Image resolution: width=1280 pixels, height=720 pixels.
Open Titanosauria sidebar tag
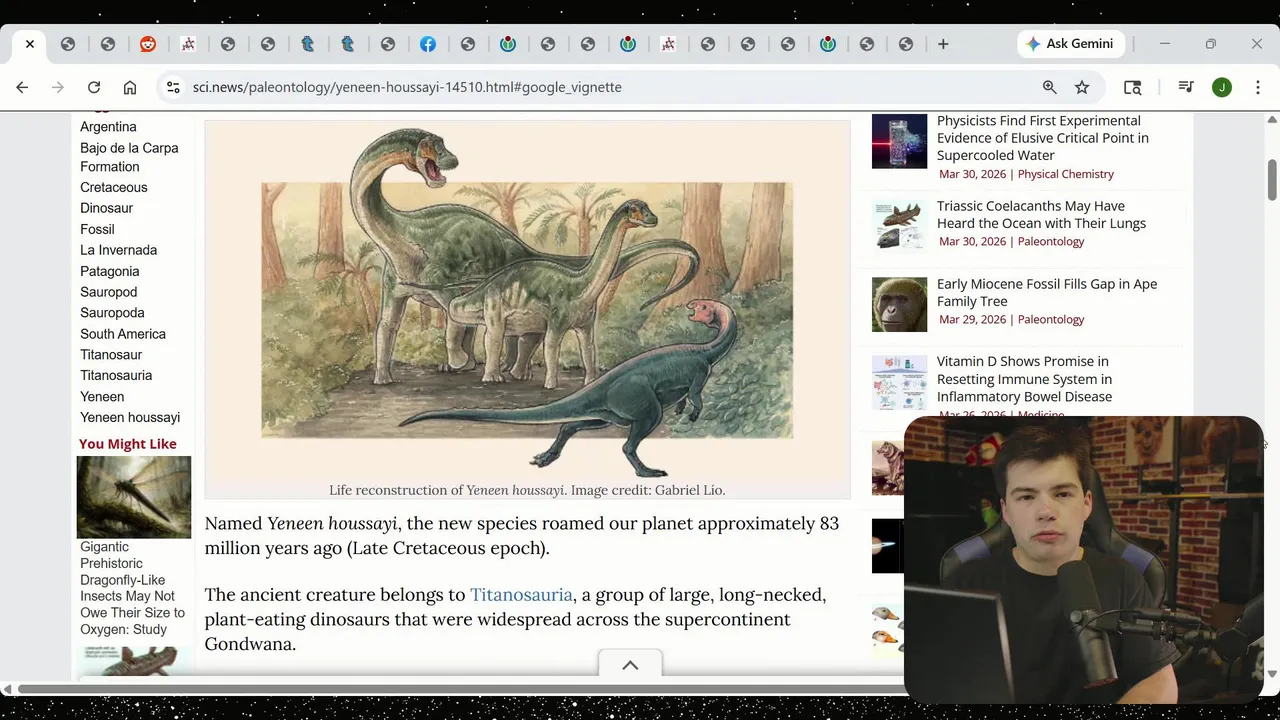(116, 375)
